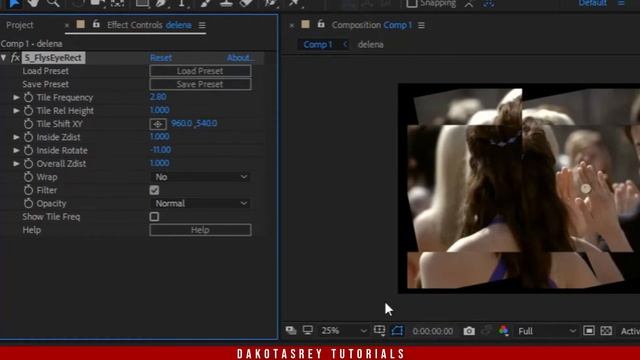Expand the Inside Rotate property arrow
Screen dimensions: 640x360
16,150
